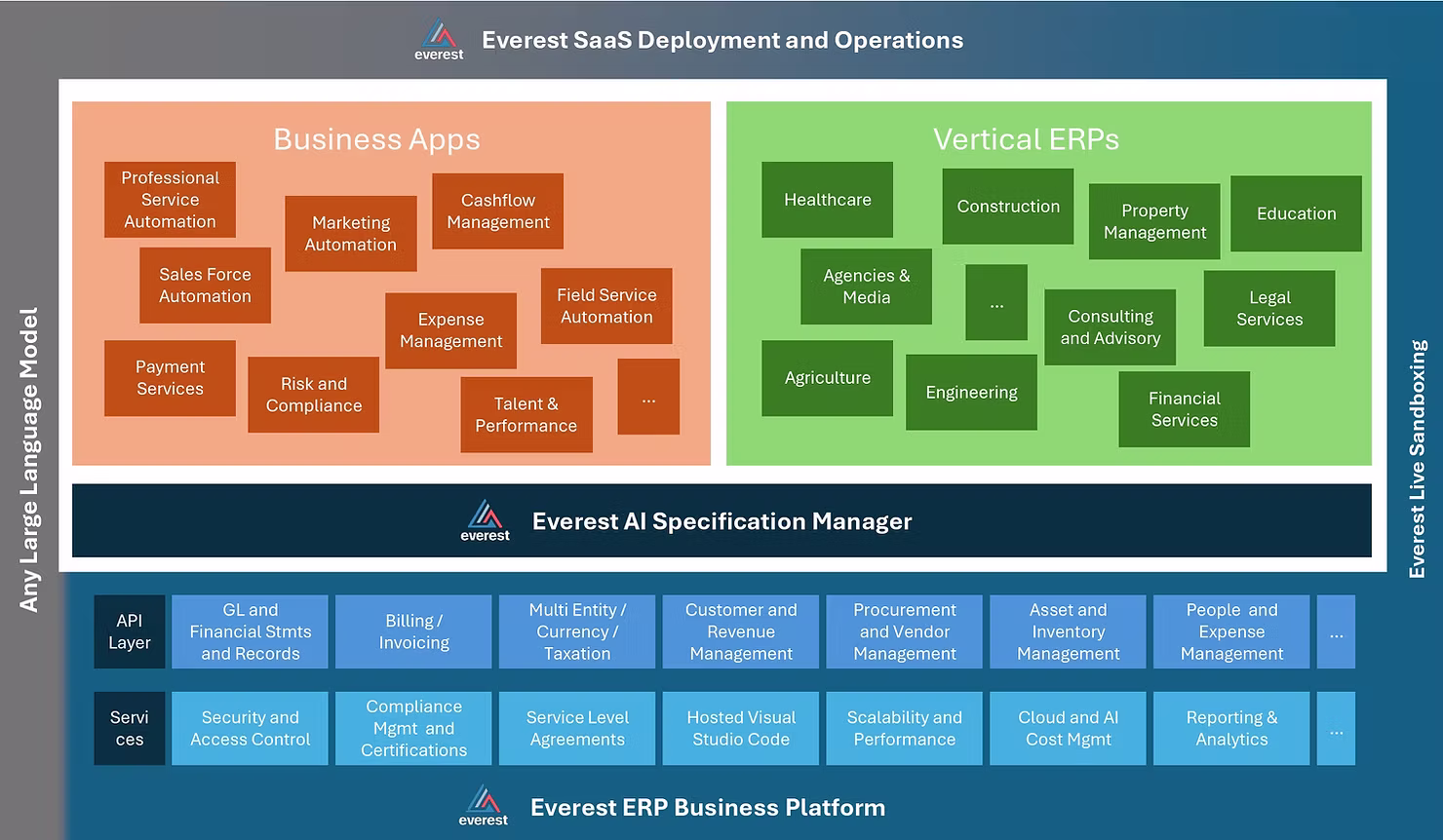Open the Construction vertical box
The height and width of the screenshot is (840, 1443).
point(1008,207)
